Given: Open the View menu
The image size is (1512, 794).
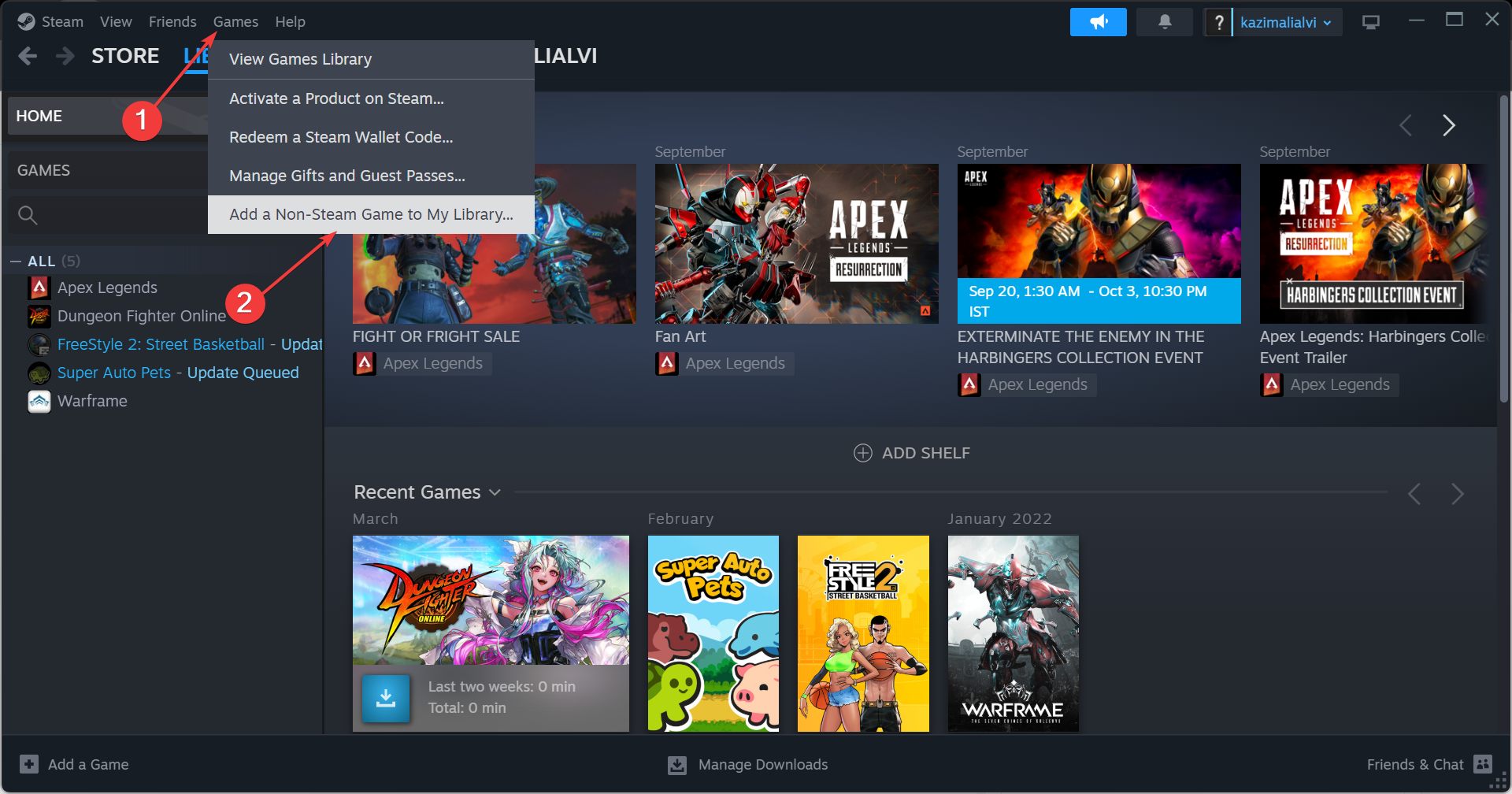Looking at the screenshot, I should point(116,22).
